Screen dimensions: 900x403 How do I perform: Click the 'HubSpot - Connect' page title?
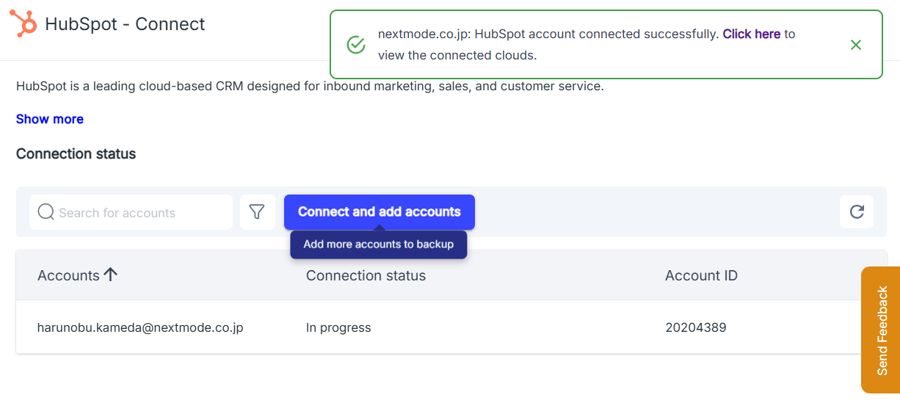click(x=125, y=24)
